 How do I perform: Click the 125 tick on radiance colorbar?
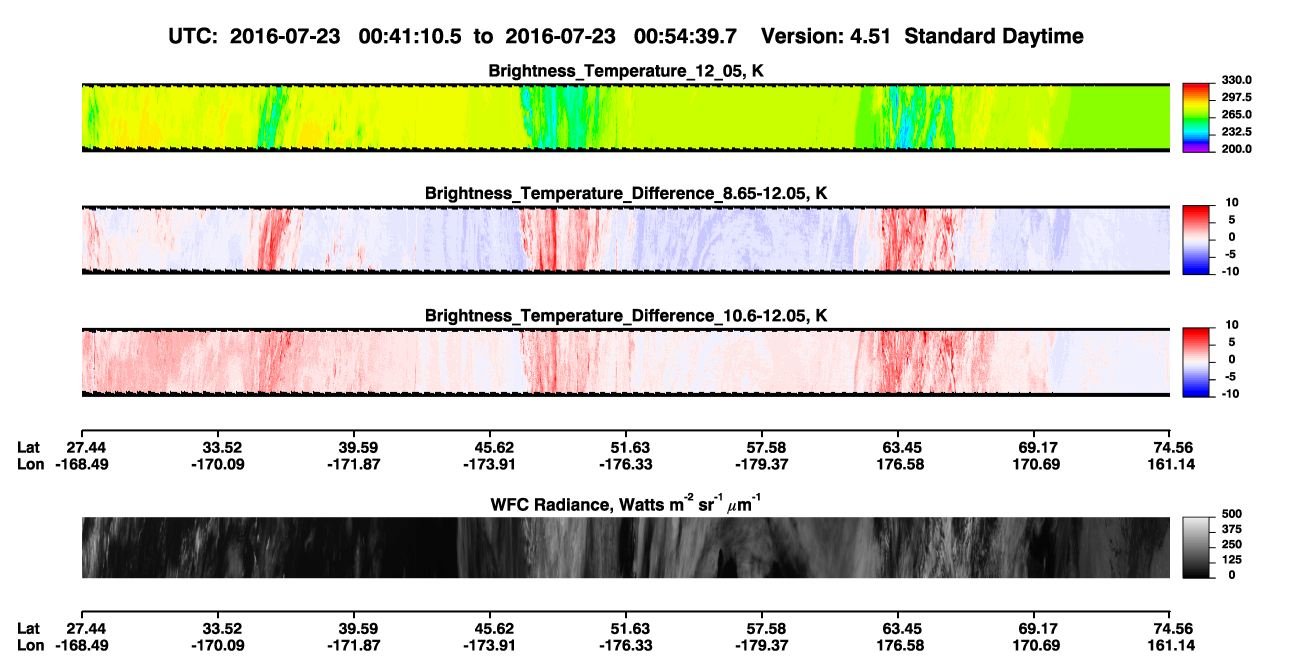[1231, 560]
